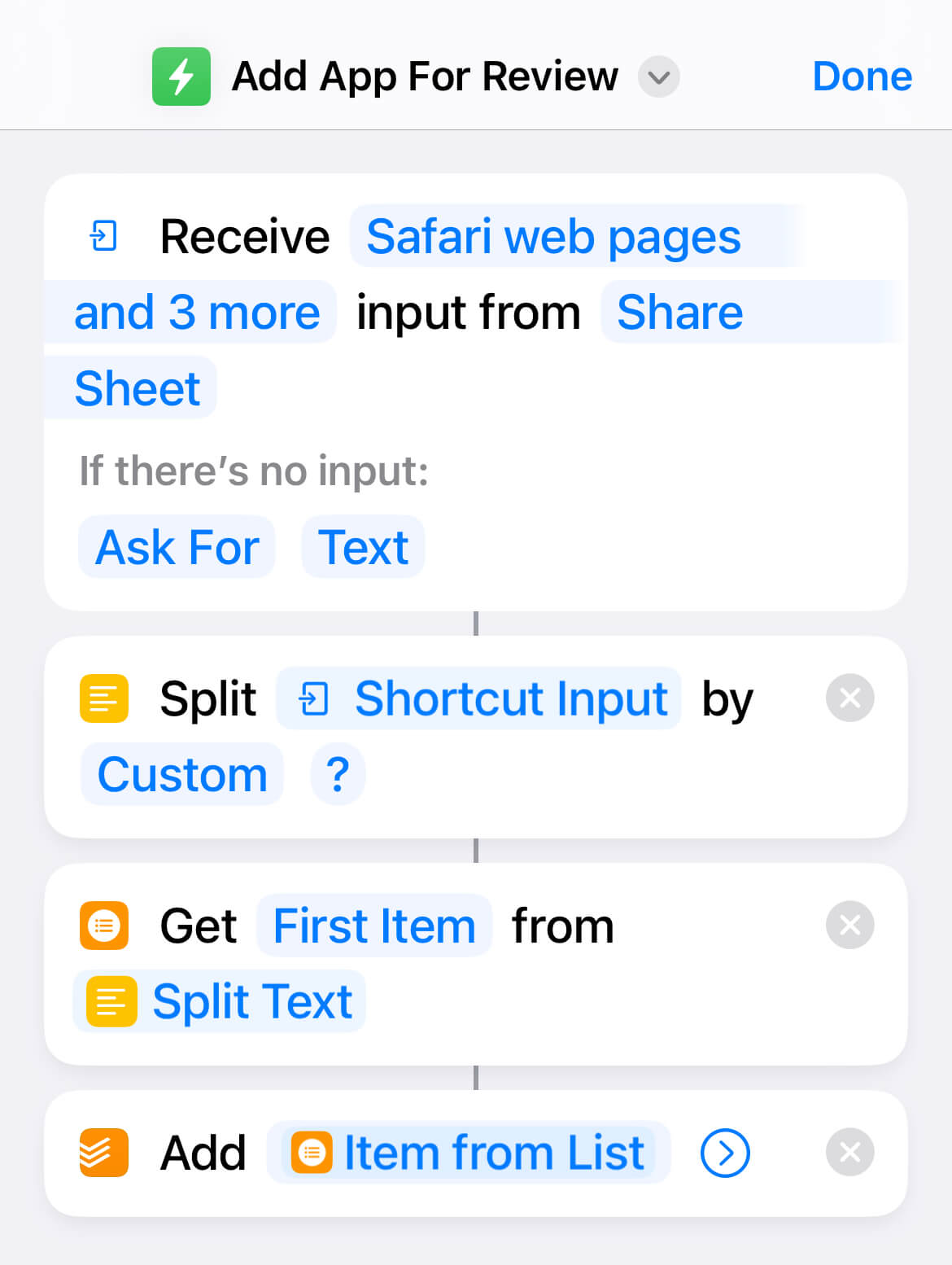Tap the orange Get Item from List icon
Image resolution: width=952 pixels, height=1265 pixels.
coord(104,926)
